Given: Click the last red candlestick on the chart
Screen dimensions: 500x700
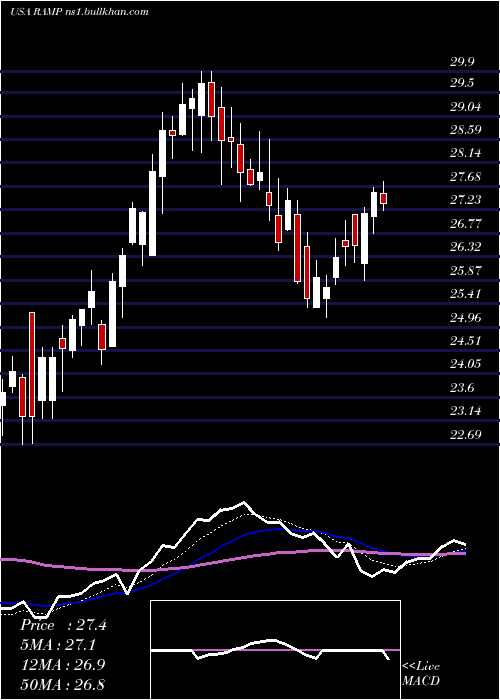Looking at the screenshot, I should pos(383,198).
